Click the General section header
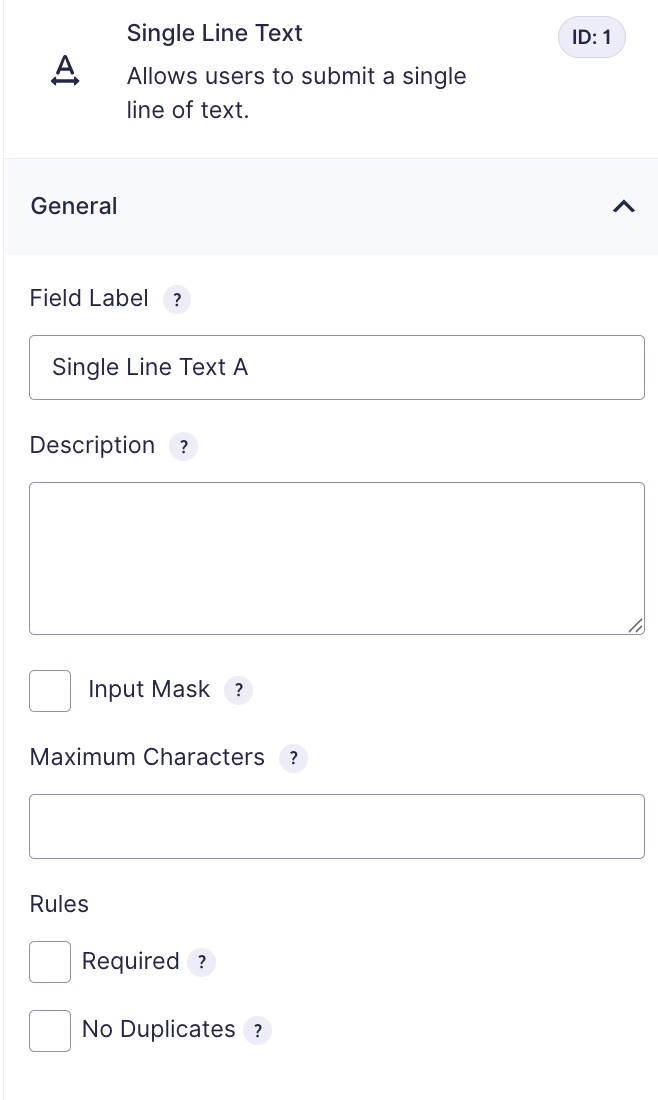Image resolution: width=658 pixels, height=1100 pixels. (x=330, y=206)
